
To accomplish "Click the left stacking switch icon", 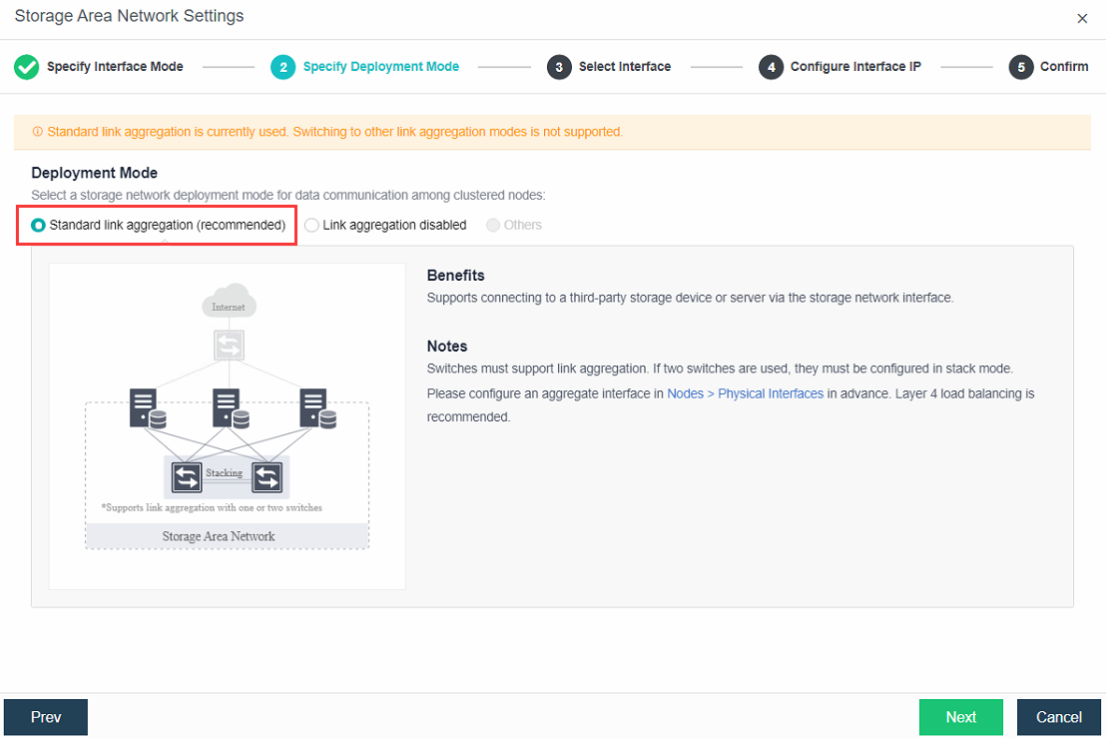I will [186, 479].
